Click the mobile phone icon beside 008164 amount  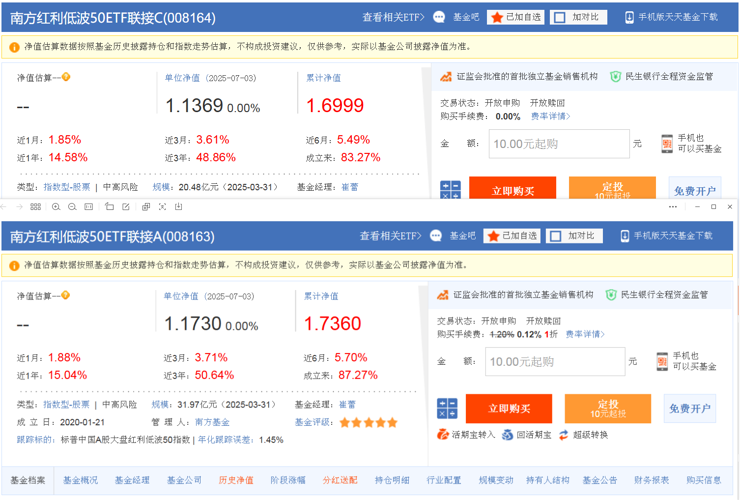pyautogui.click(x=666, y=144)
